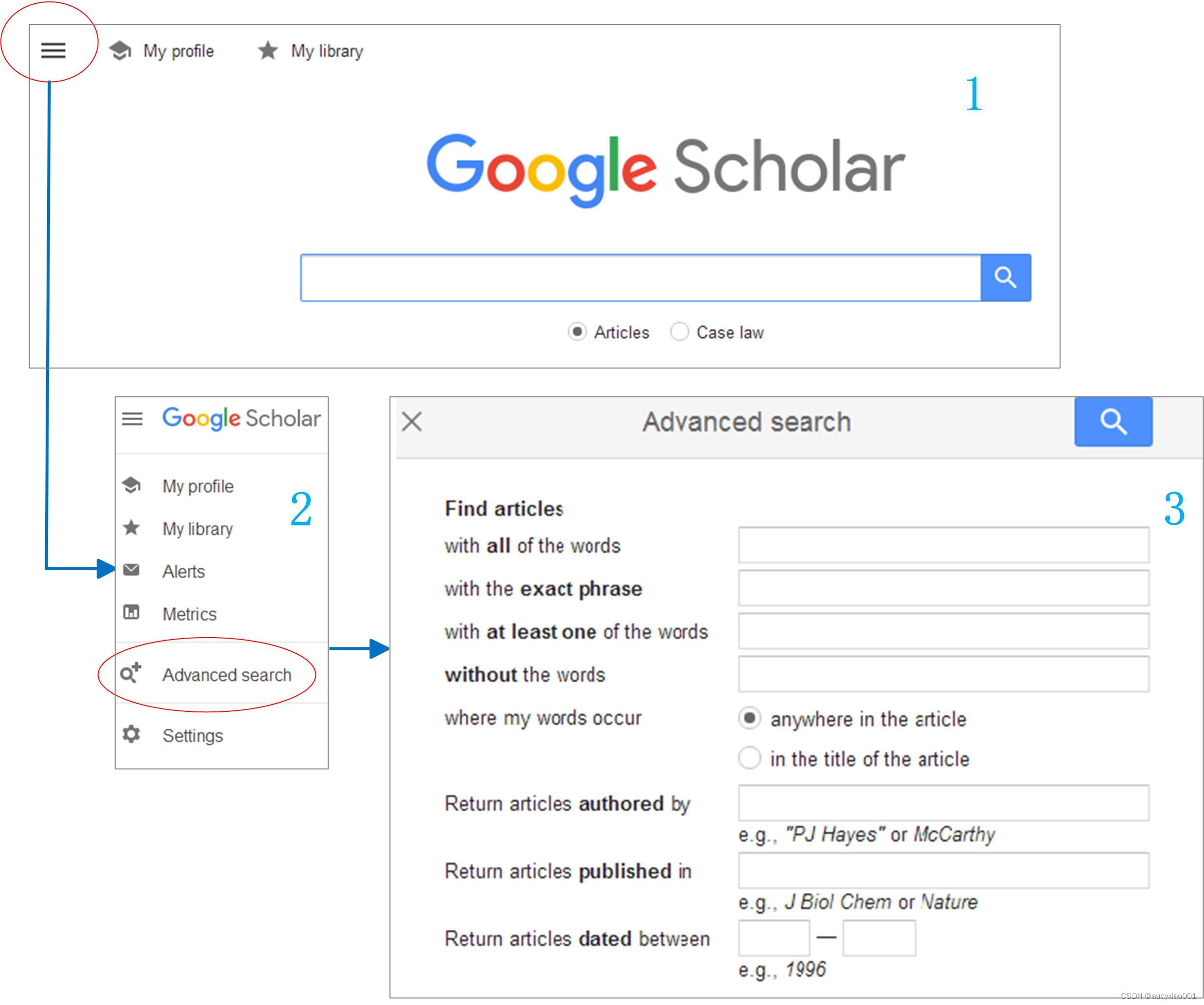
Task: Select the Articles radio button
Action: [577, 331]
